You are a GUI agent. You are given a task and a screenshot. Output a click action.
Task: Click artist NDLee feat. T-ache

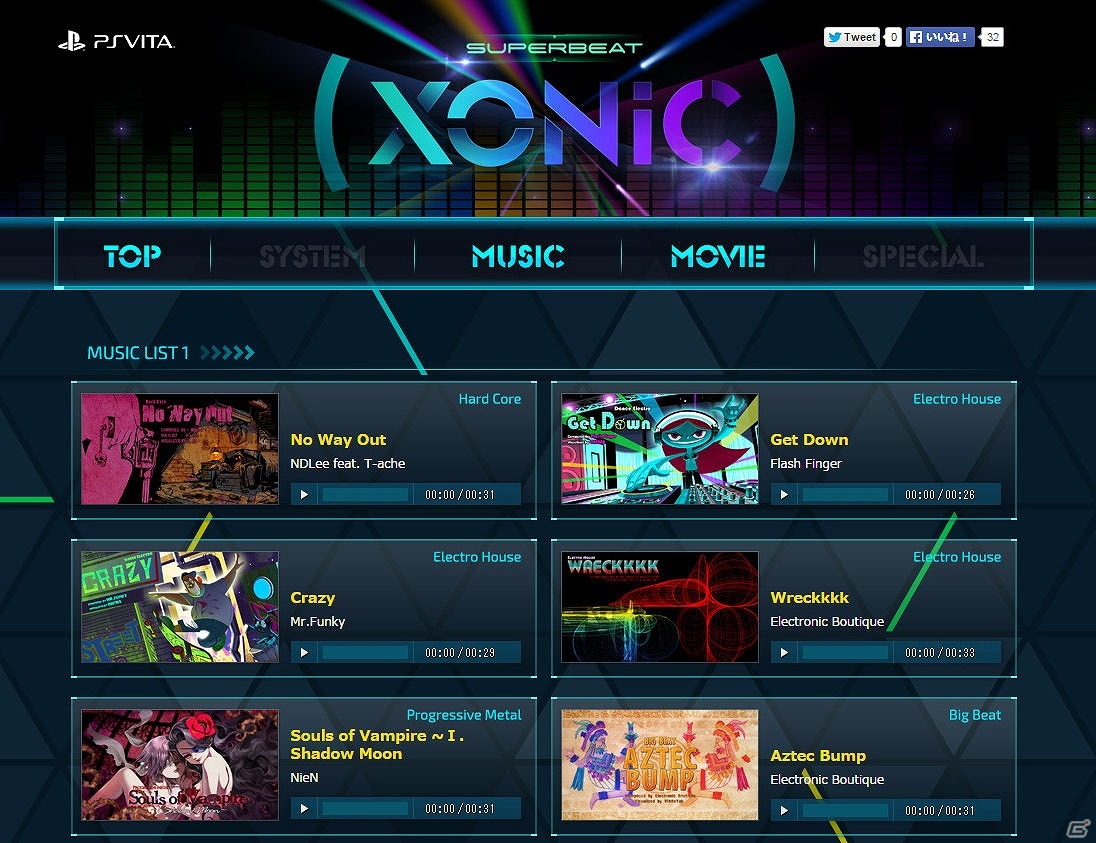pyautogui.click(x=347, y=463)
